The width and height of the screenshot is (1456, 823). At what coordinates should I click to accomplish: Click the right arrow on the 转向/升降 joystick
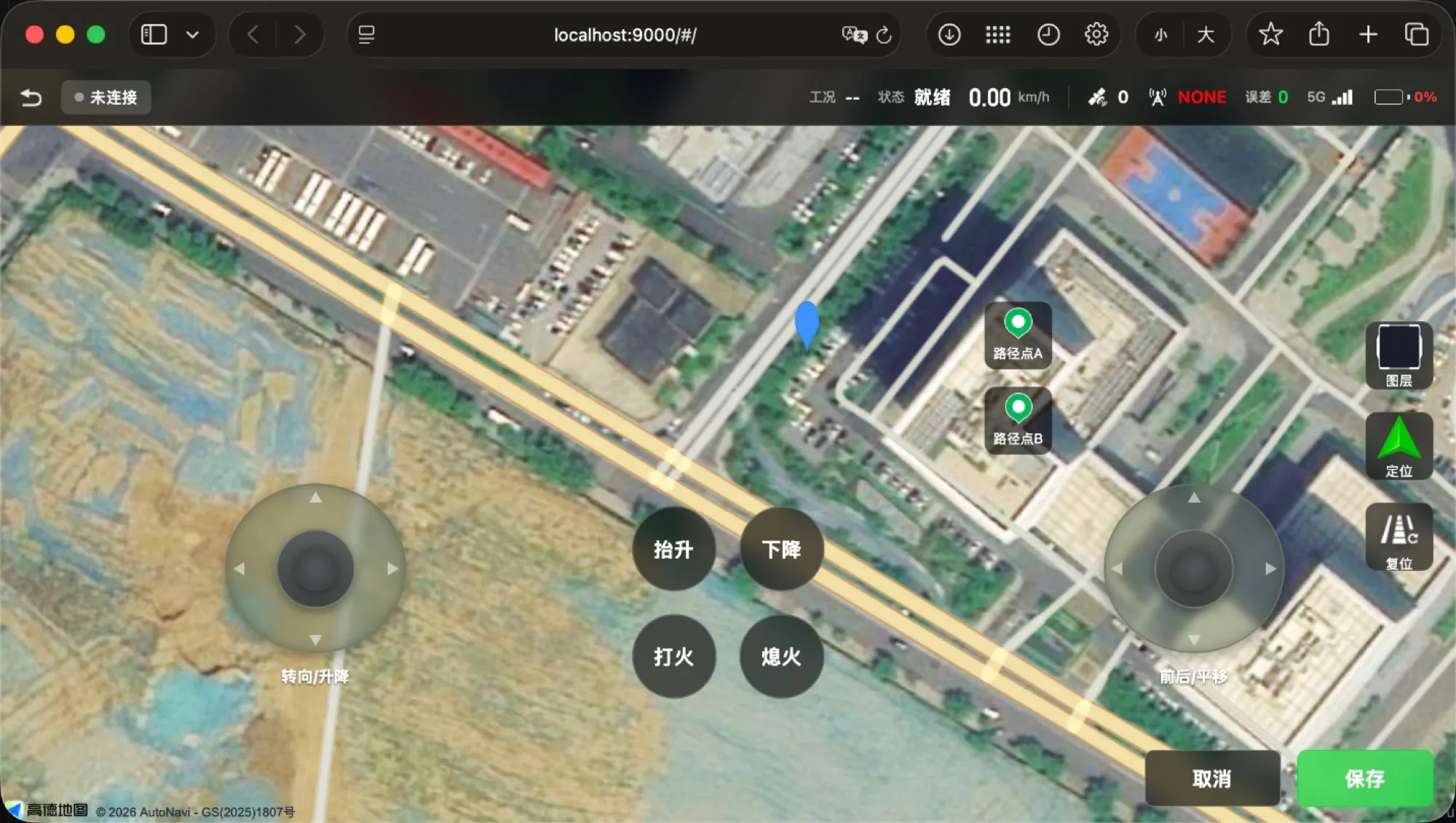click(392, 568)
